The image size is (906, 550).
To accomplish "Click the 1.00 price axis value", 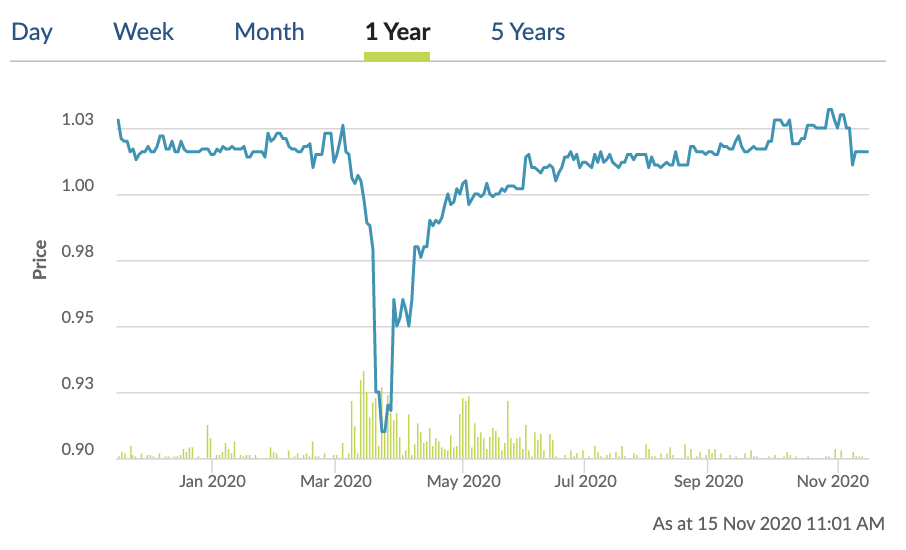I will [x=78, y=187].
